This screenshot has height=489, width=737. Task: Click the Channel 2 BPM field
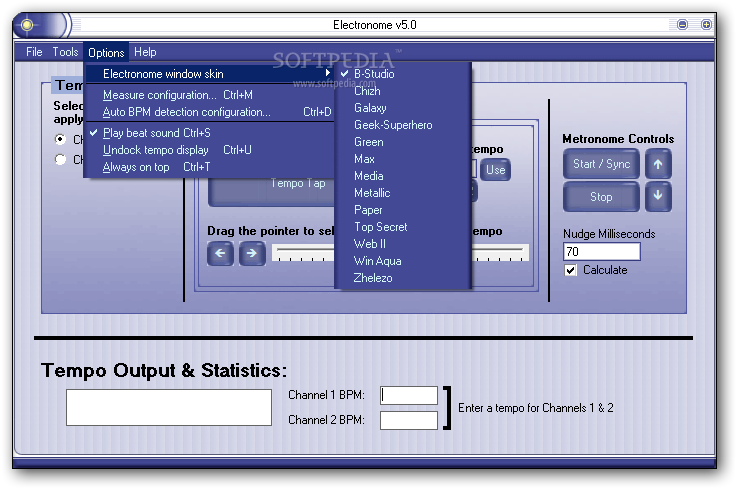pos(409,420)
